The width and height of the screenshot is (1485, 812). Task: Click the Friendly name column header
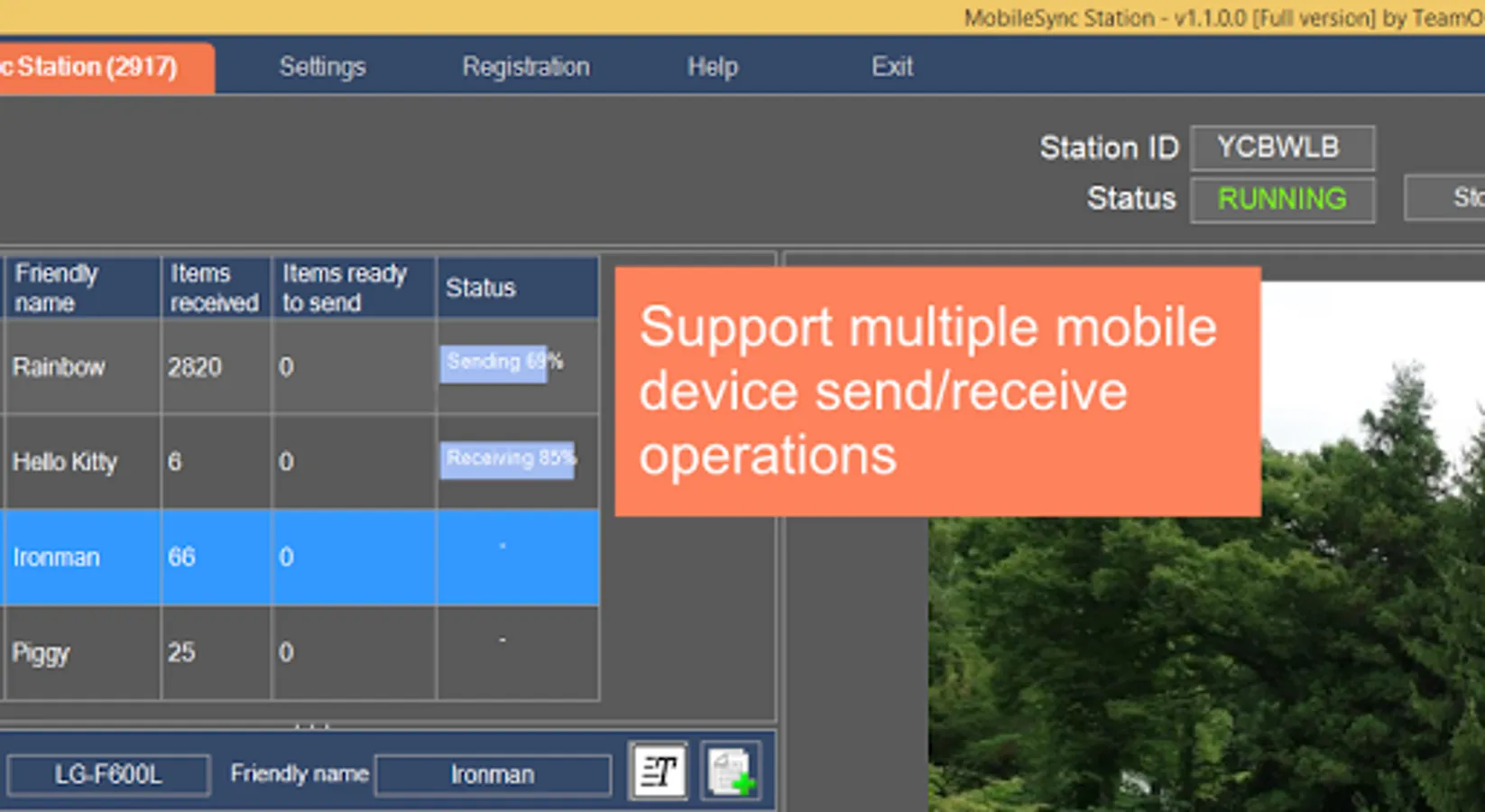point(83,288)
